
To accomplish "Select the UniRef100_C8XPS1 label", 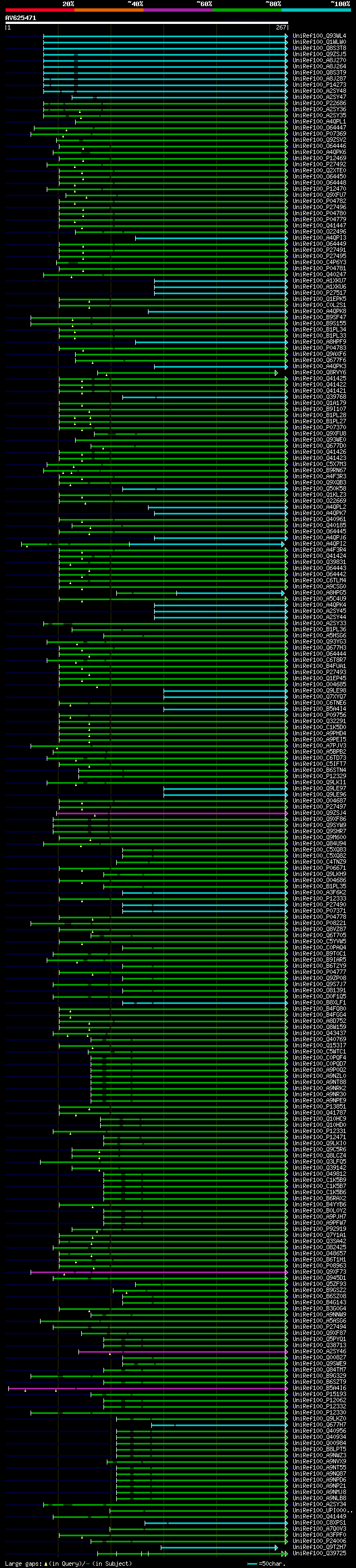I will point(319,1522).
